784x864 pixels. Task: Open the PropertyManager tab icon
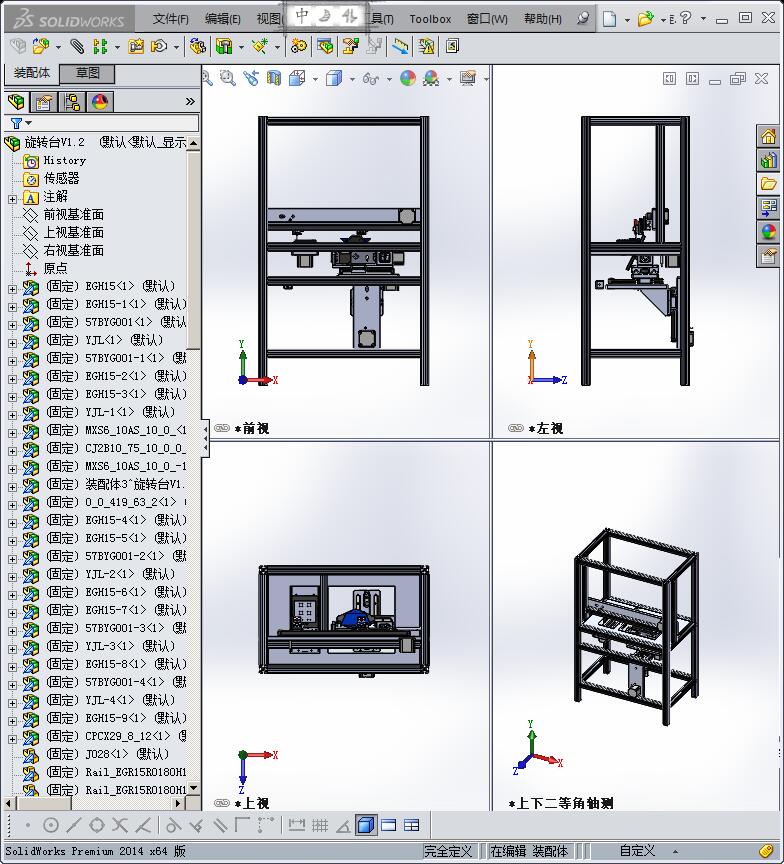44,102
